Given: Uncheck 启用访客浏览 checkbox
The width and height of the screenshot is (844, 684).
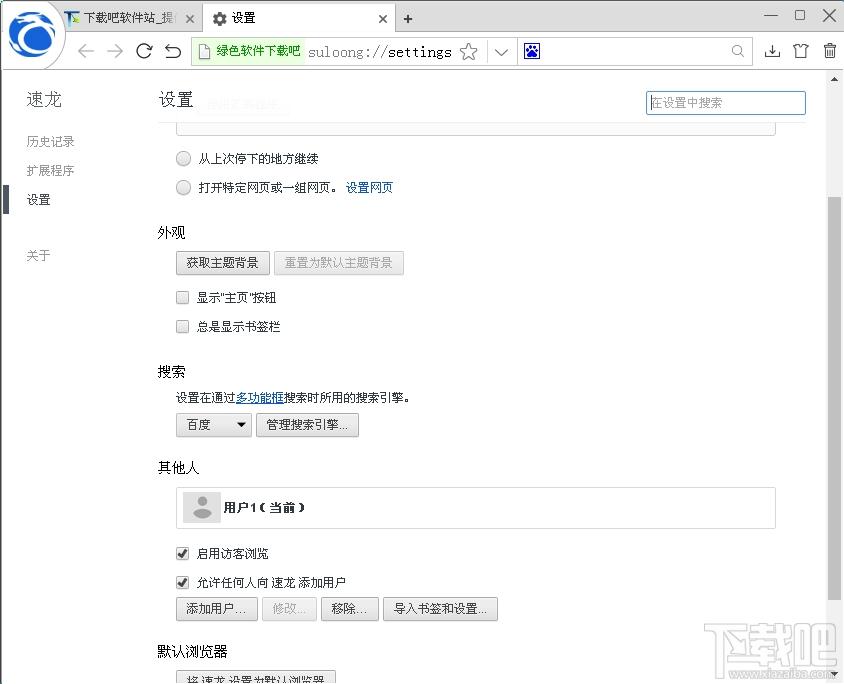Looking at the screenshot, I should (182, 553).
